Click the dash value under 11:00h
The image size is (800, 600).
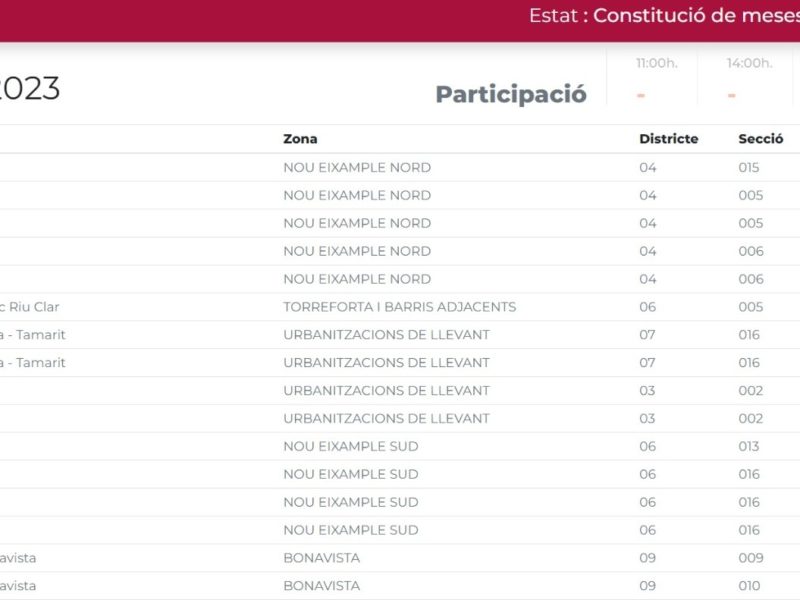point(641,95)
